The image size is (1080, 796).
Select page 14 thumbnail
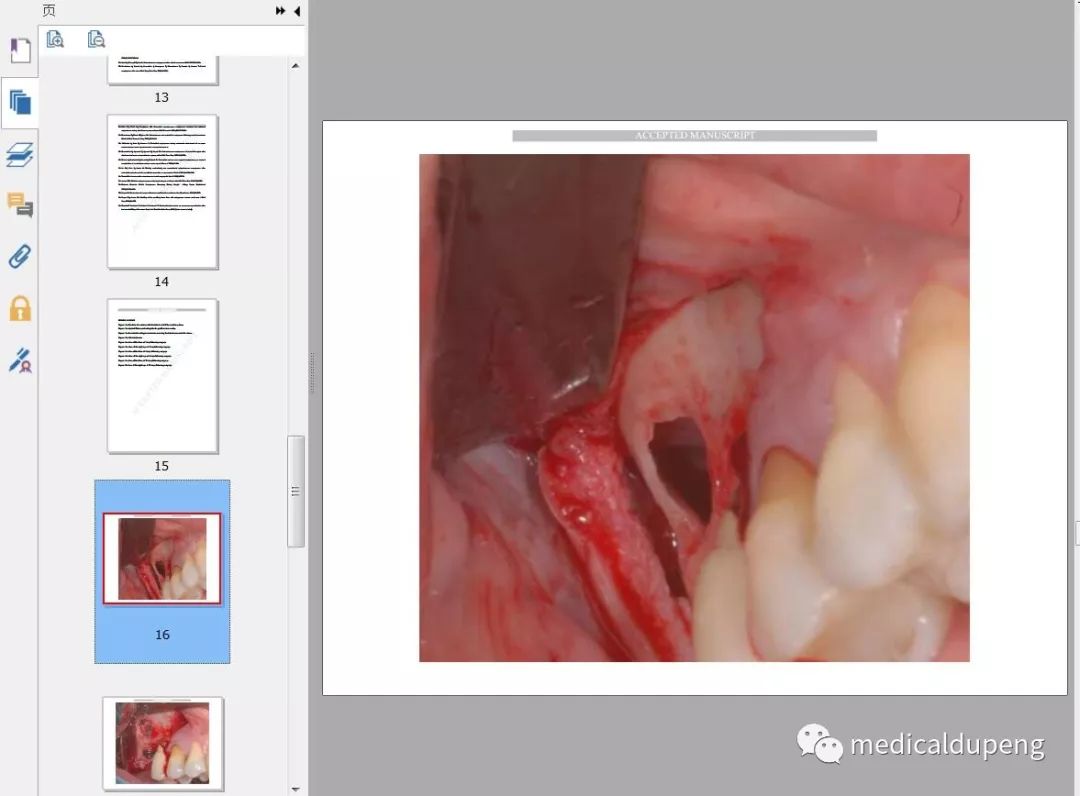(x=162, y=192)
